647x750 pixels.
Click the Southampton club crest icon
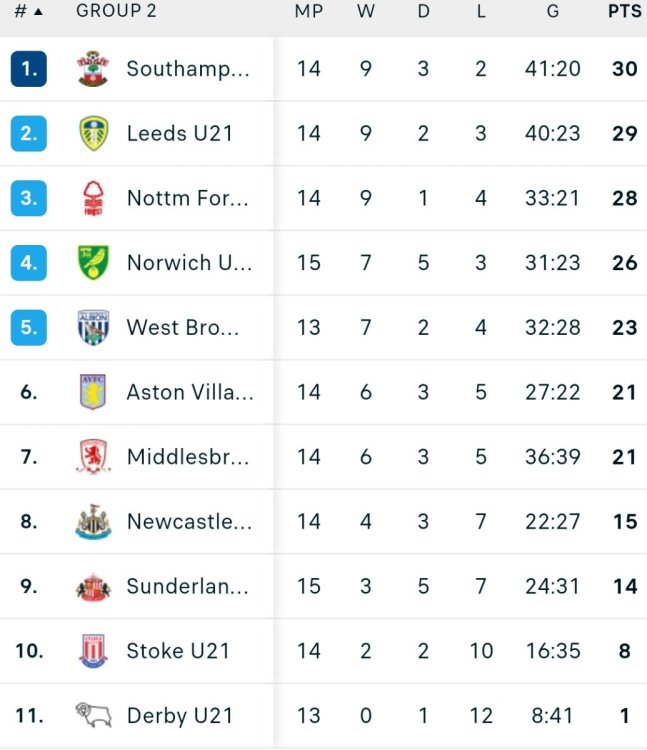point(93,69)
